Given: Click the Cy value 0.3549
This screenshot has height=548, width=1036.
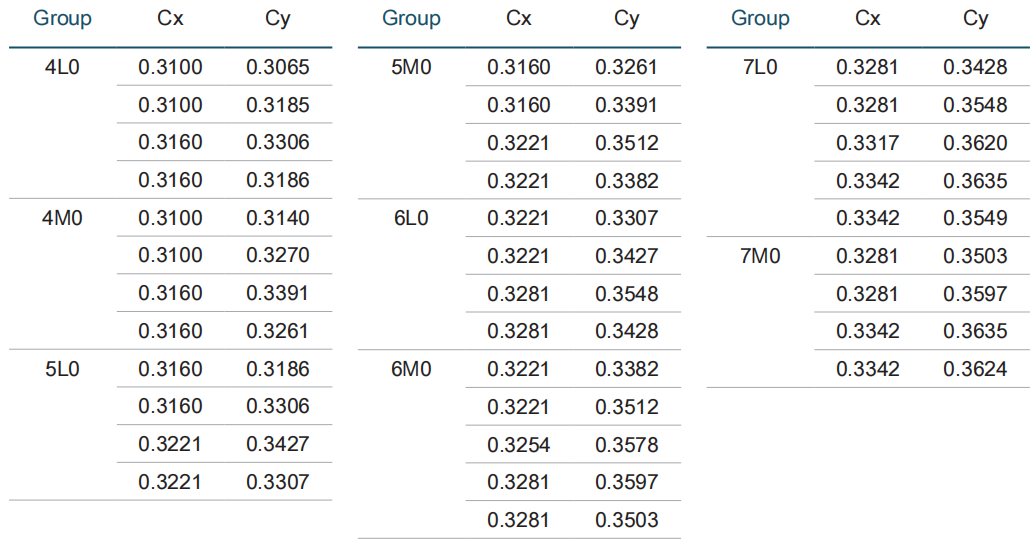Looking at the screenshot, I should pos(975,218).
